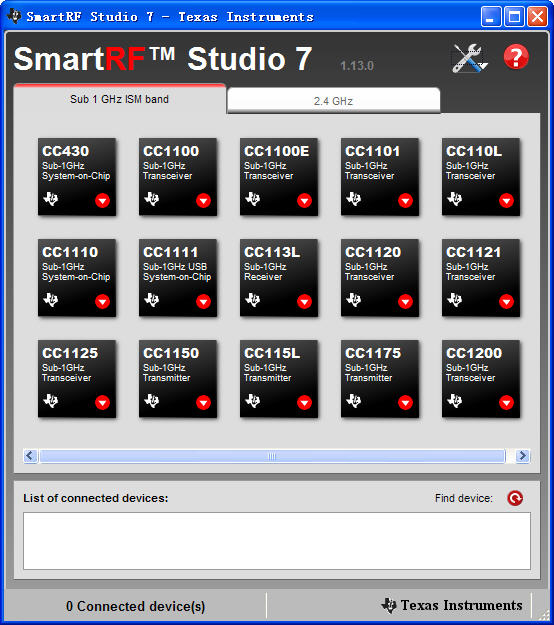Select the CC1200 title text
554x625 pixels.
[474, 353]
